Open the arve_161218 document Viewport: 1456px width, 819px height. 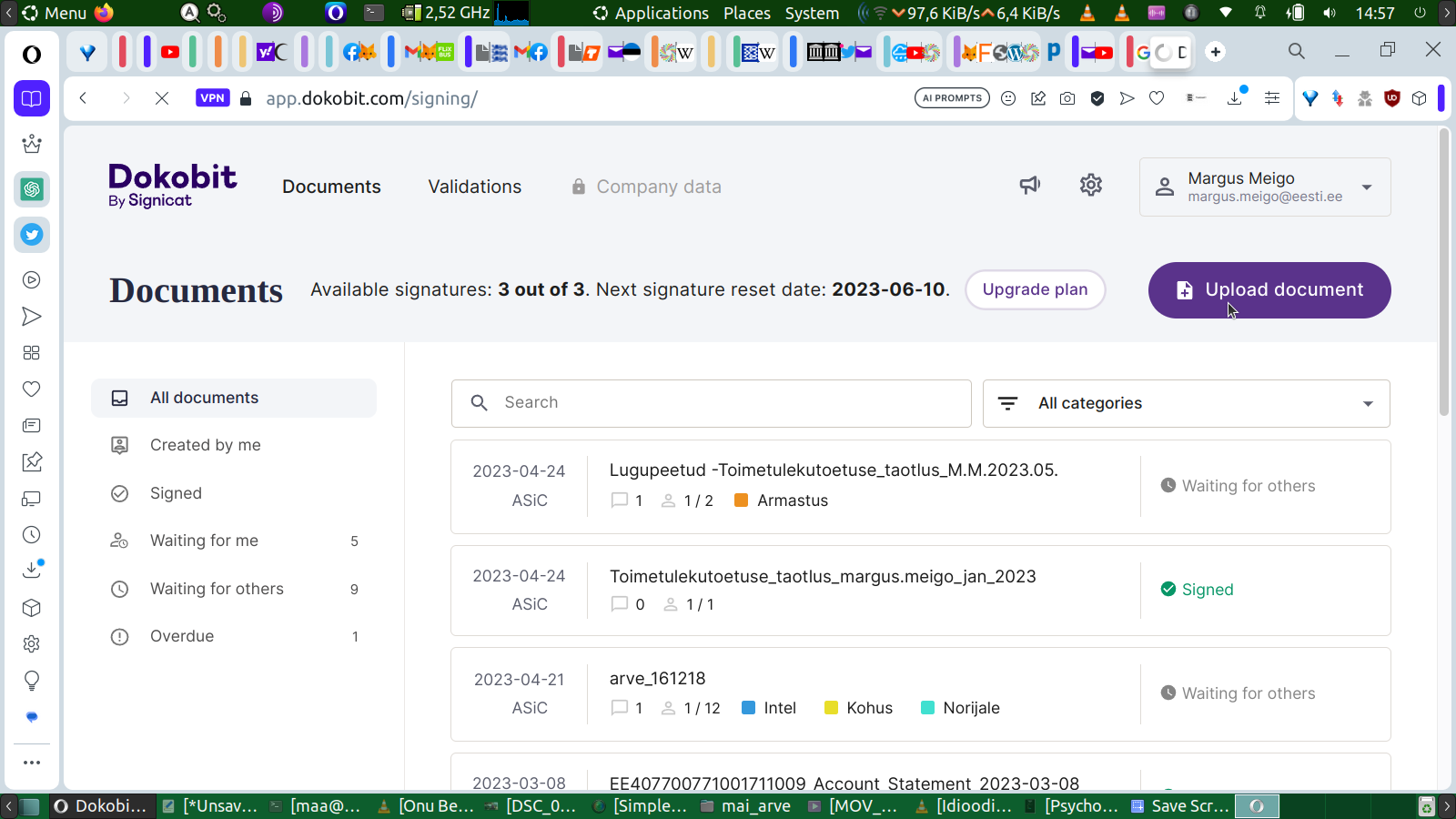coord(657,678)
